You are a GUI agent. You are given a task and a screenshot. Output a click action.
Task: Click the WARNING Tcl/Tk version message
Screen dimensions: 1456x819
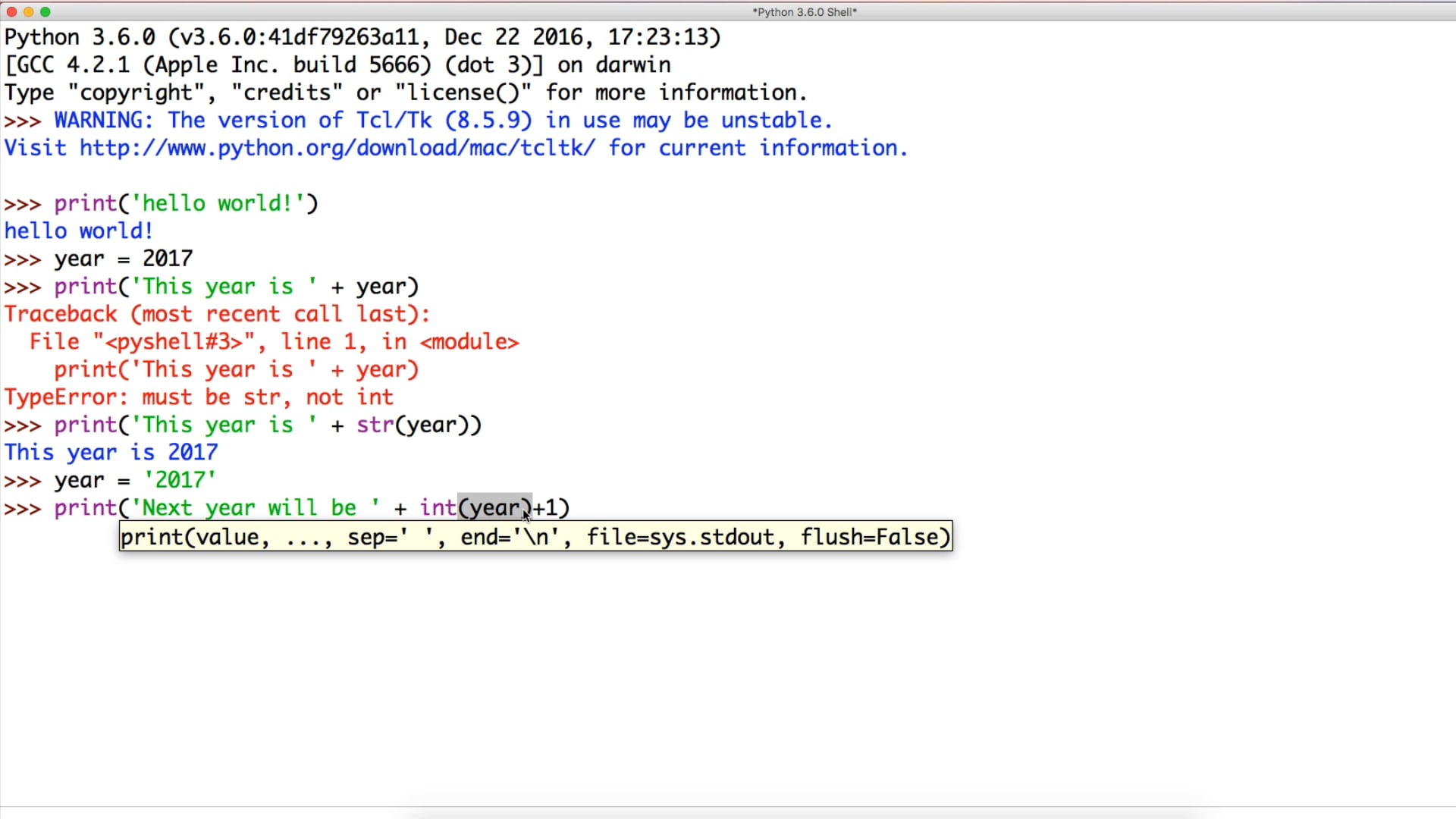443,120
